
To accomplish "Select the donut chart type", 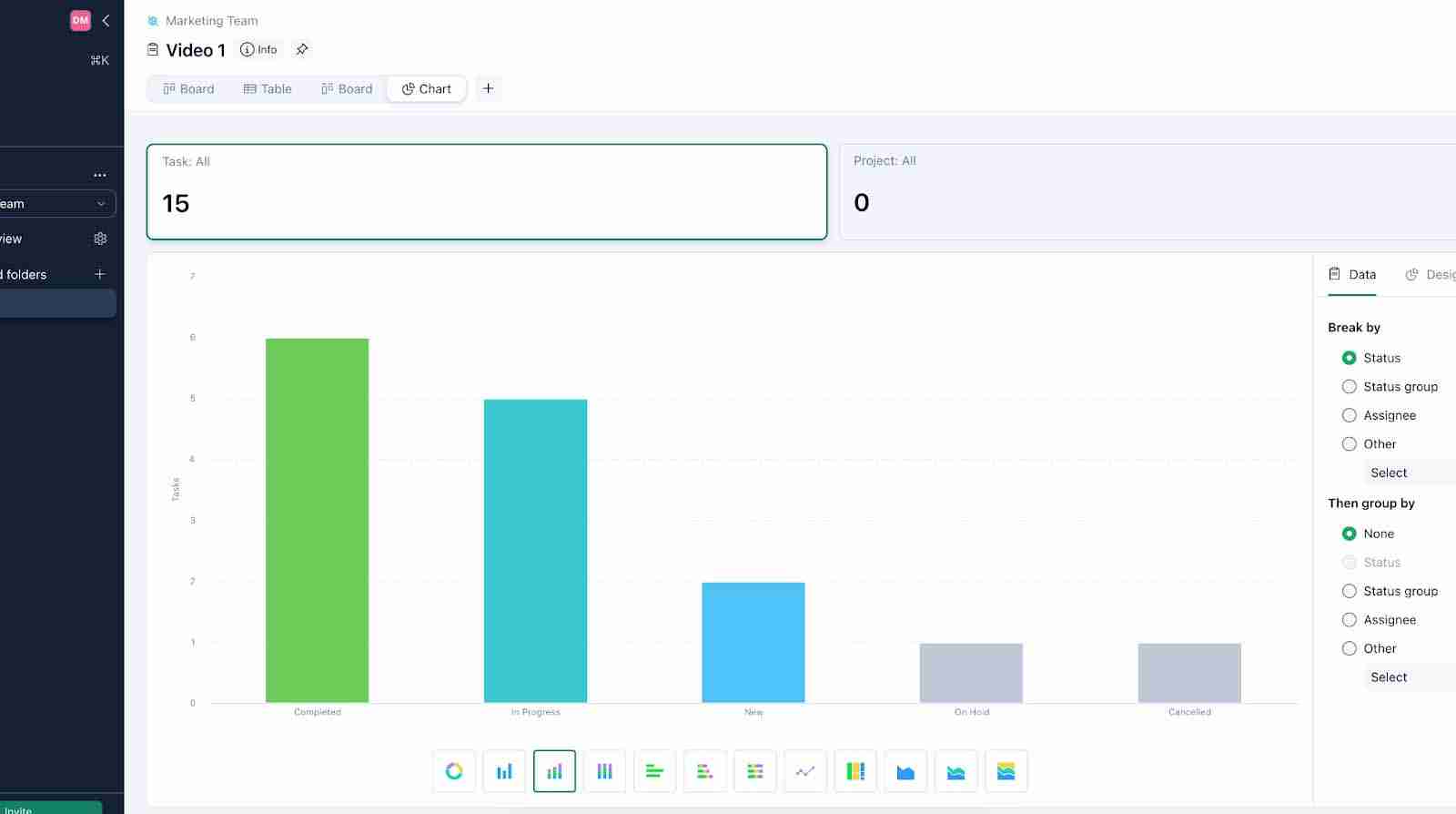I will pyautogui.click(x=454, y=771).
